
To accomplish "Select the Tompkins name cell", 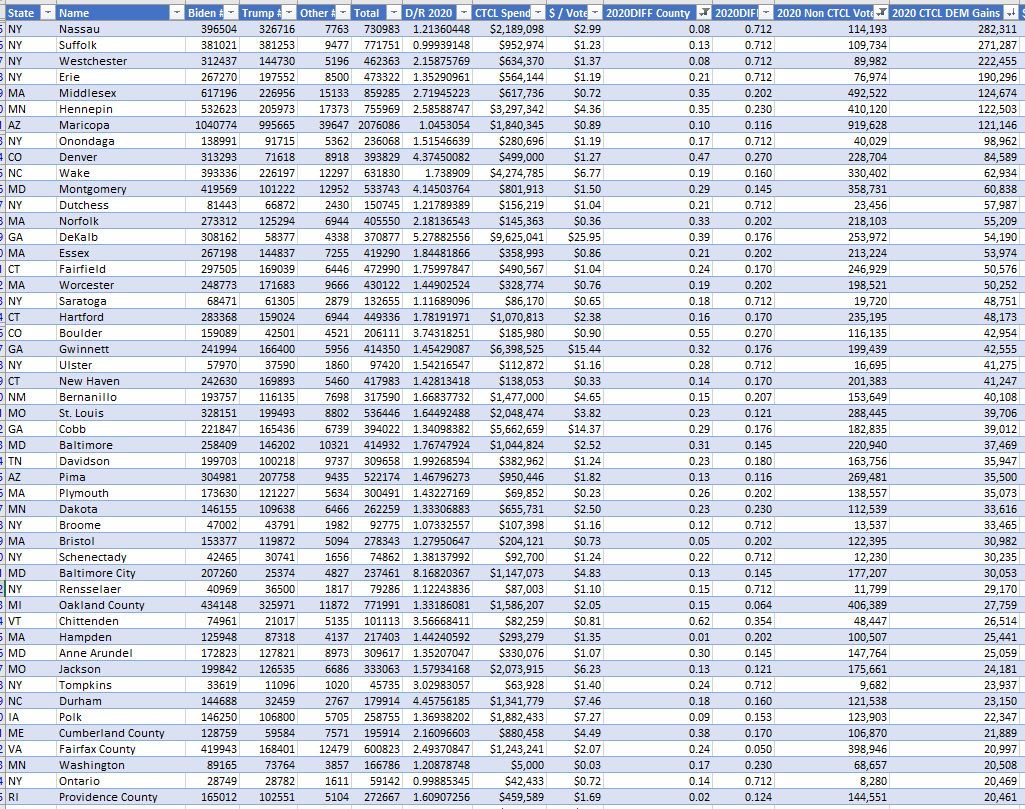I will click(x=120, y=685).
